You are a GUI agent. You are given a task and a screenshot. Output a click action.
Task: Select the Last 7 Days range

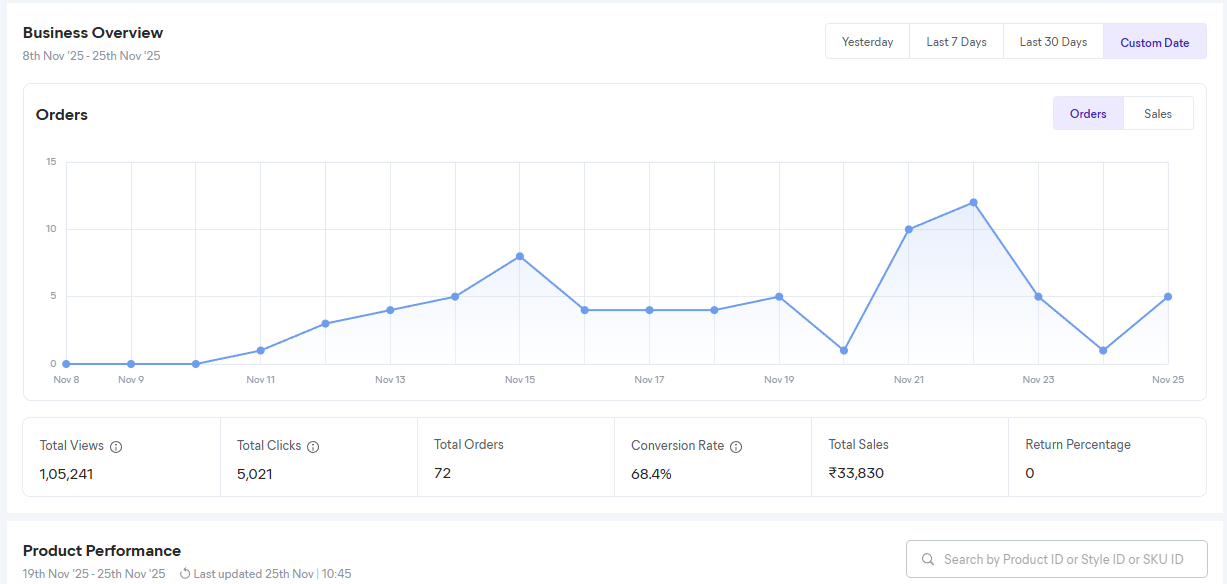(x=956, y=42)
